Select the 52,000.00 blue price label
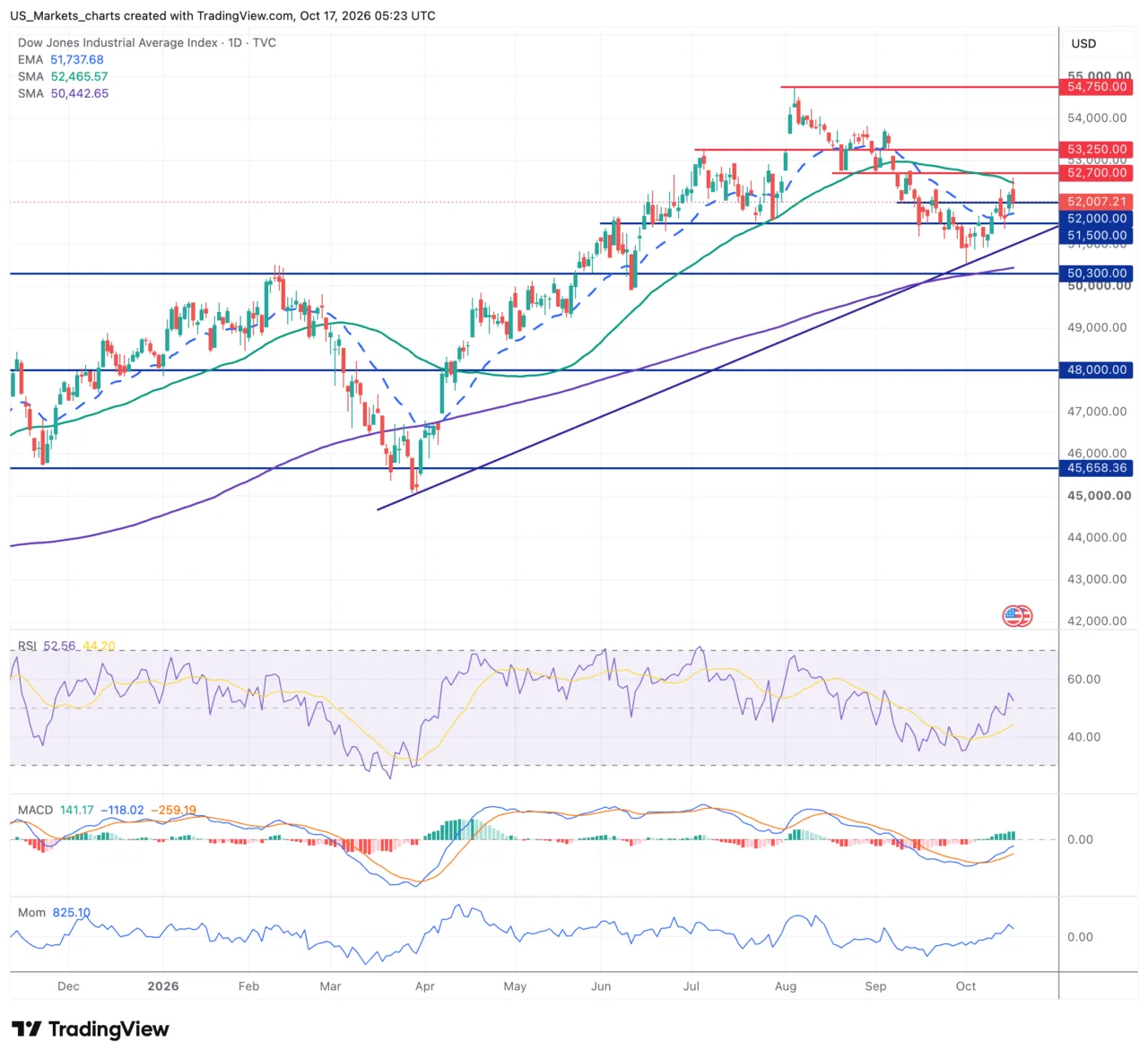The image size is (1148, 1059). coord(1096,219)
